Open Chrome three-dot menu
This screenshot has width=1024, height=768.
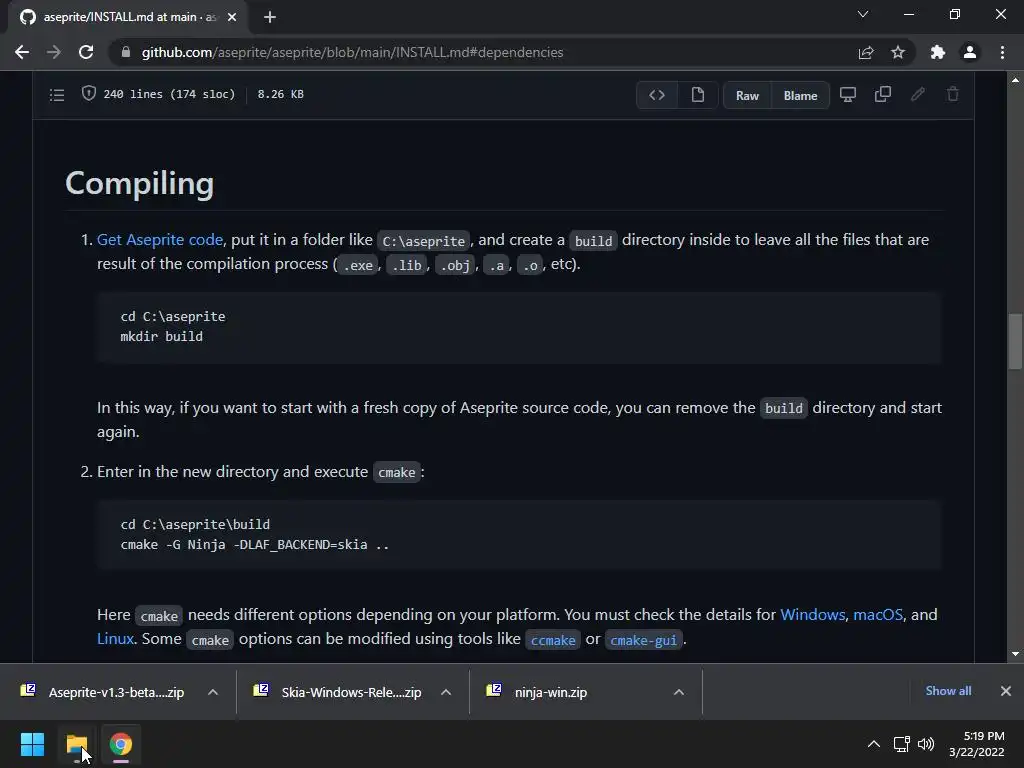point(1002,52)
